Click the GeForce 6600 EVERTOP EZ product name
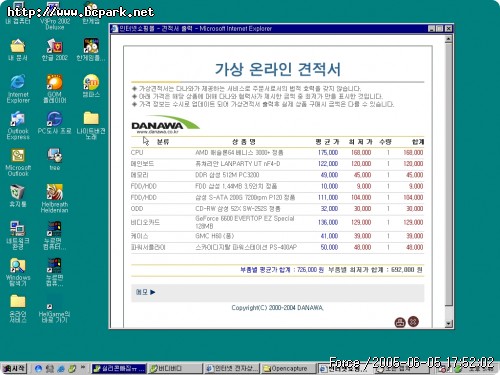 pos(245,222)
